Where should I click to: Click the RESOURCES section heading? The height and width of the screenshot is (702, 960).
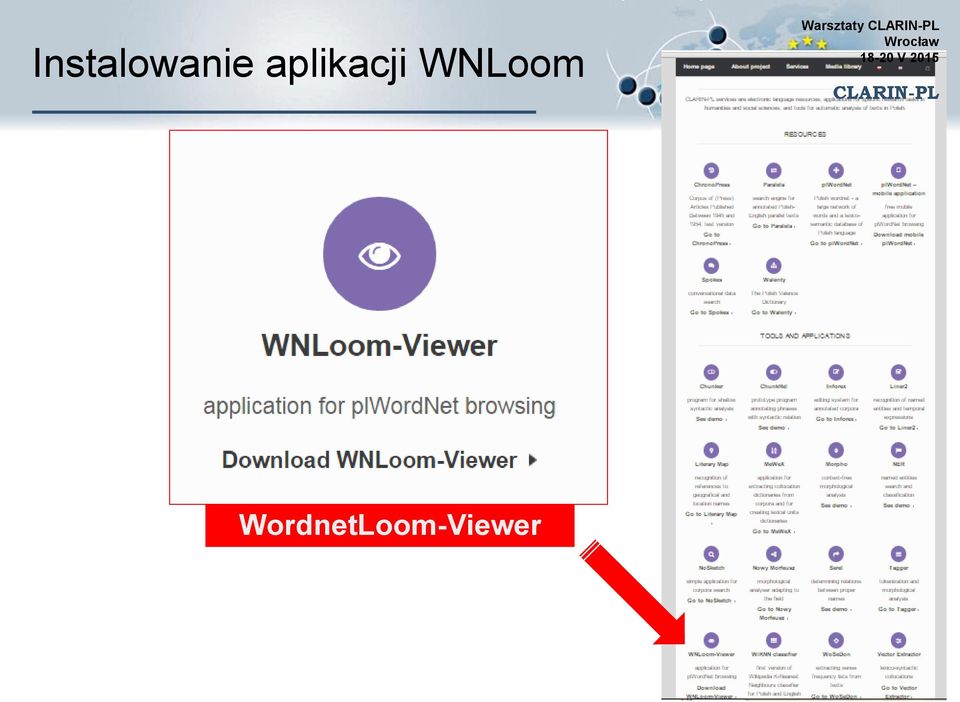(x=805, y=134)
